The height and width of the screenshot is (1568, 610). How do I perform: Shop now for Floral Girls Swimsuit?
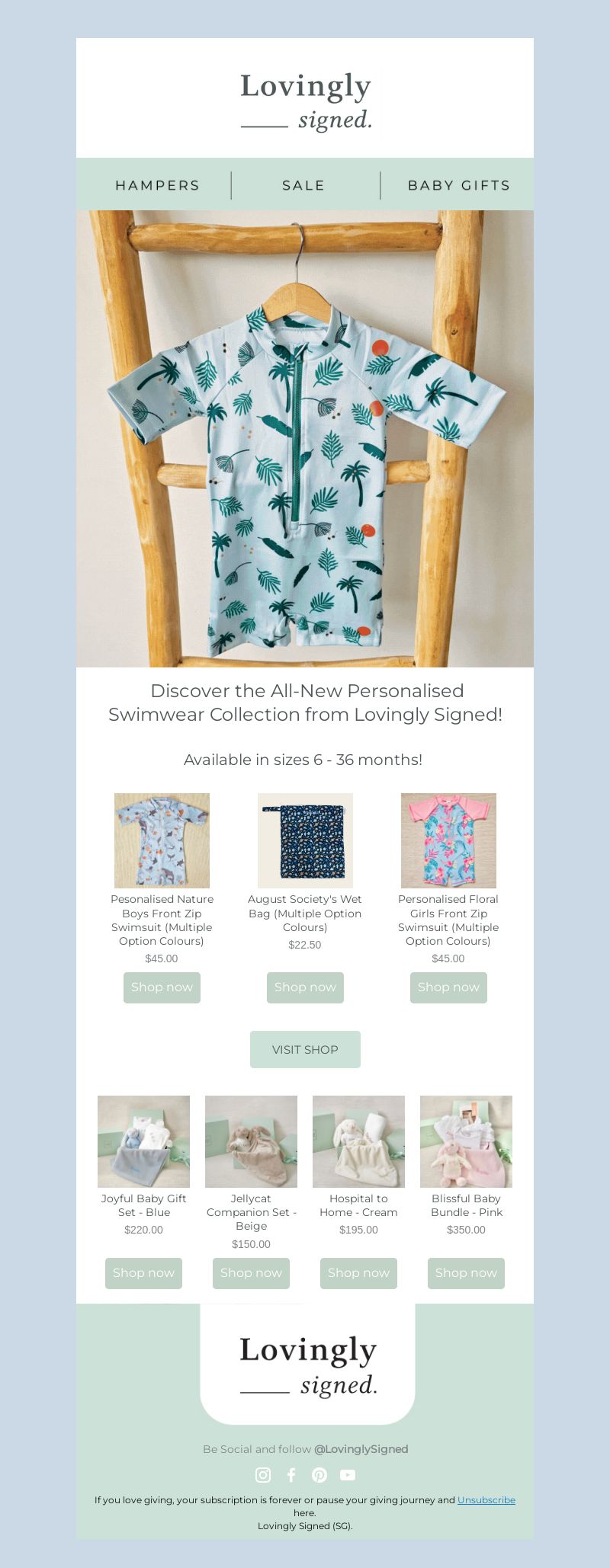(448, 987)
